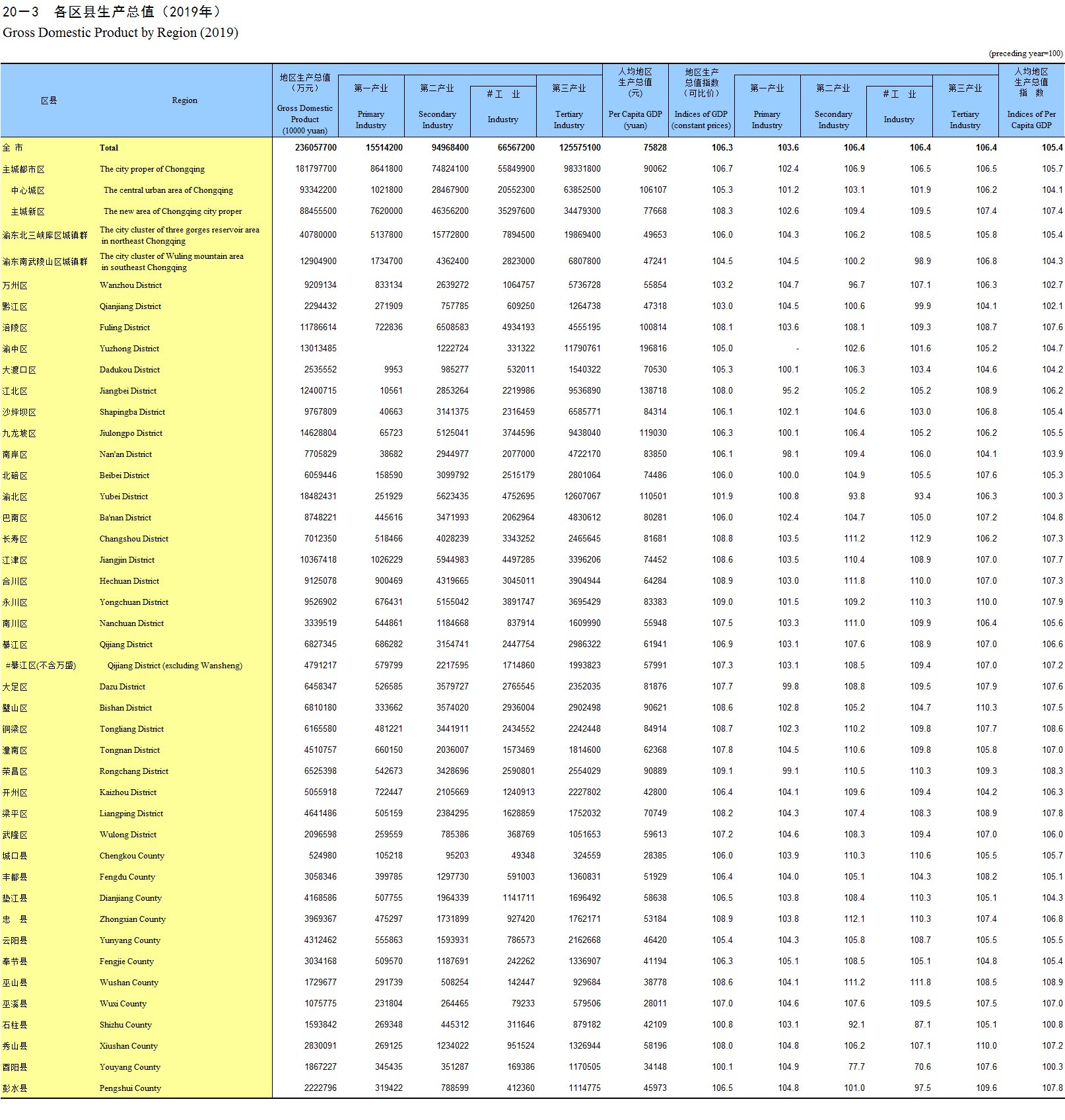Click 'Youyang County' row label

point(130,1067)
